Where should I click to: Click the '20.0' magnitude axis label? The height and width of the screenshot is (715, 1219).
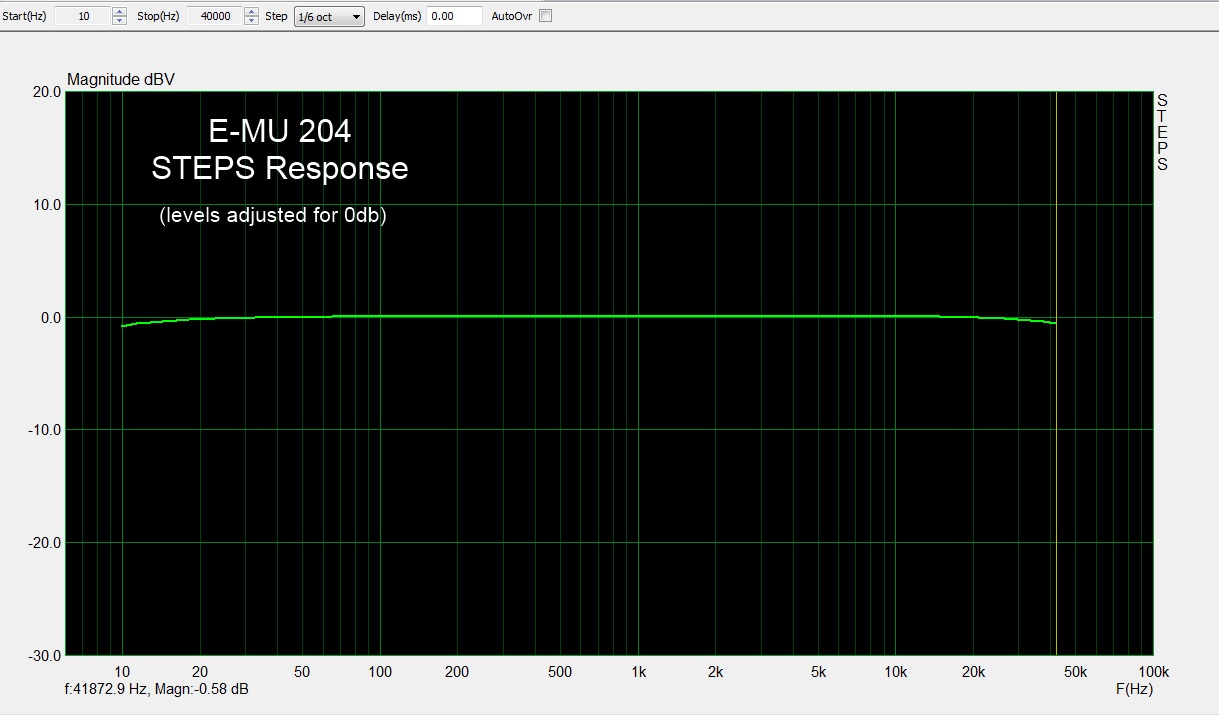(47, 91)
